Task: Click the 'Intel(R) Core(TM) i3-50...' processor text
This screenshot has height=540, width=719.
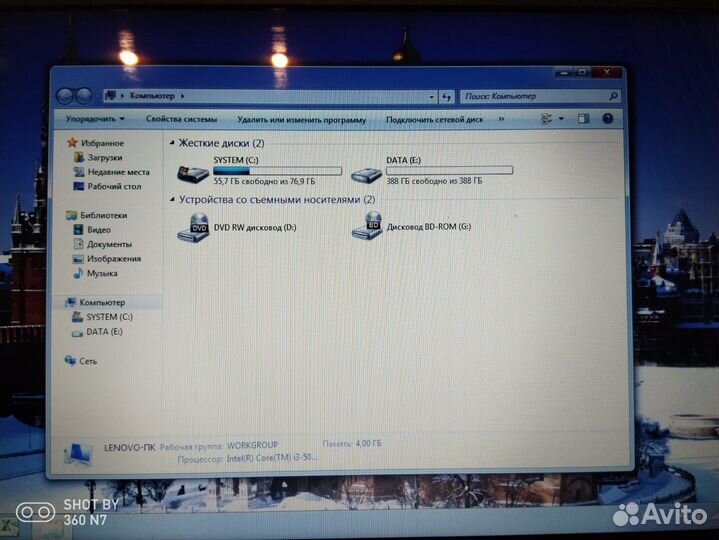Action: click(x=271, y=458)
